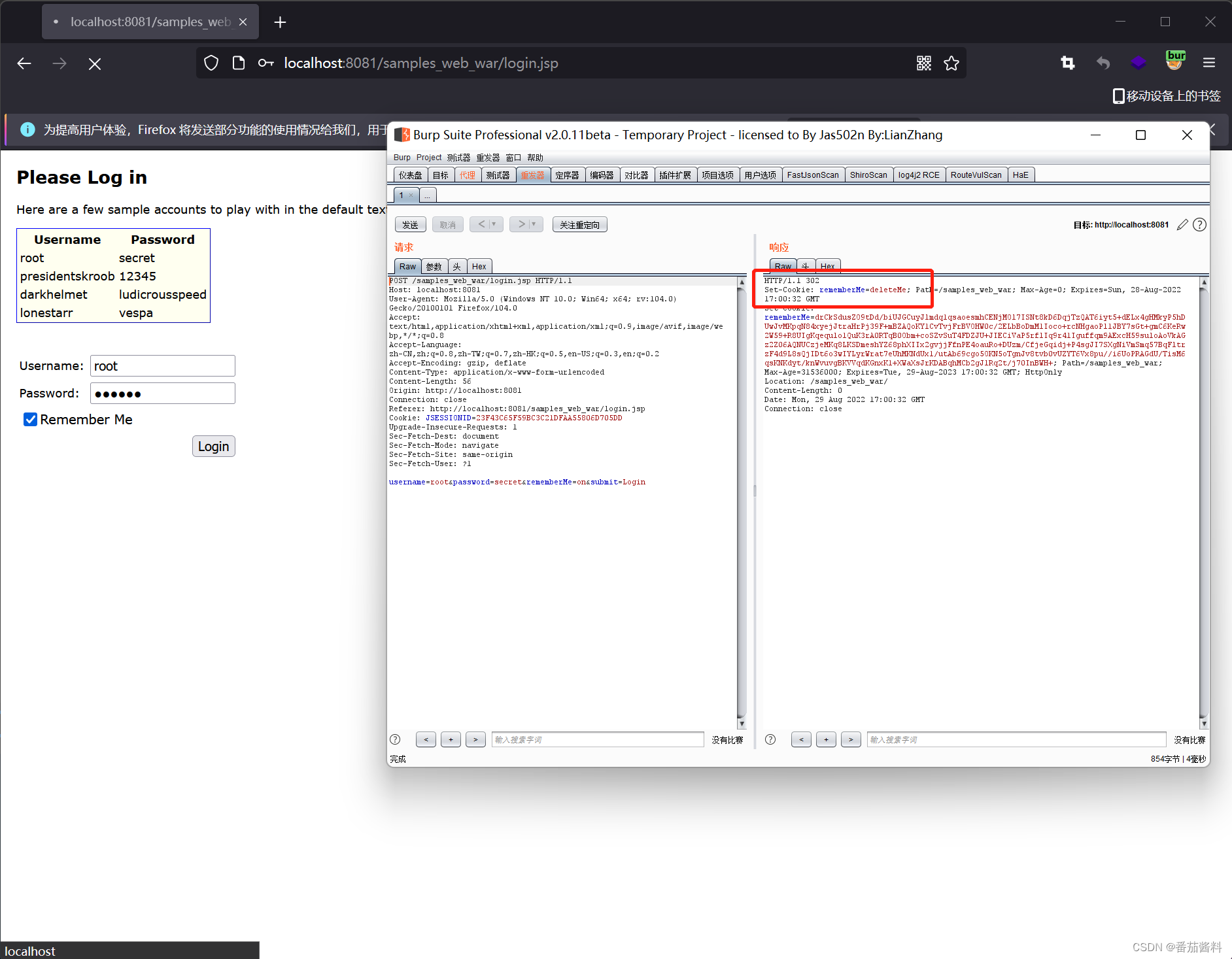Image resolution: width=1232 pixels, height=959 pixels.
Task: Click next match button in request search
Action: click(x=475, y=739)
